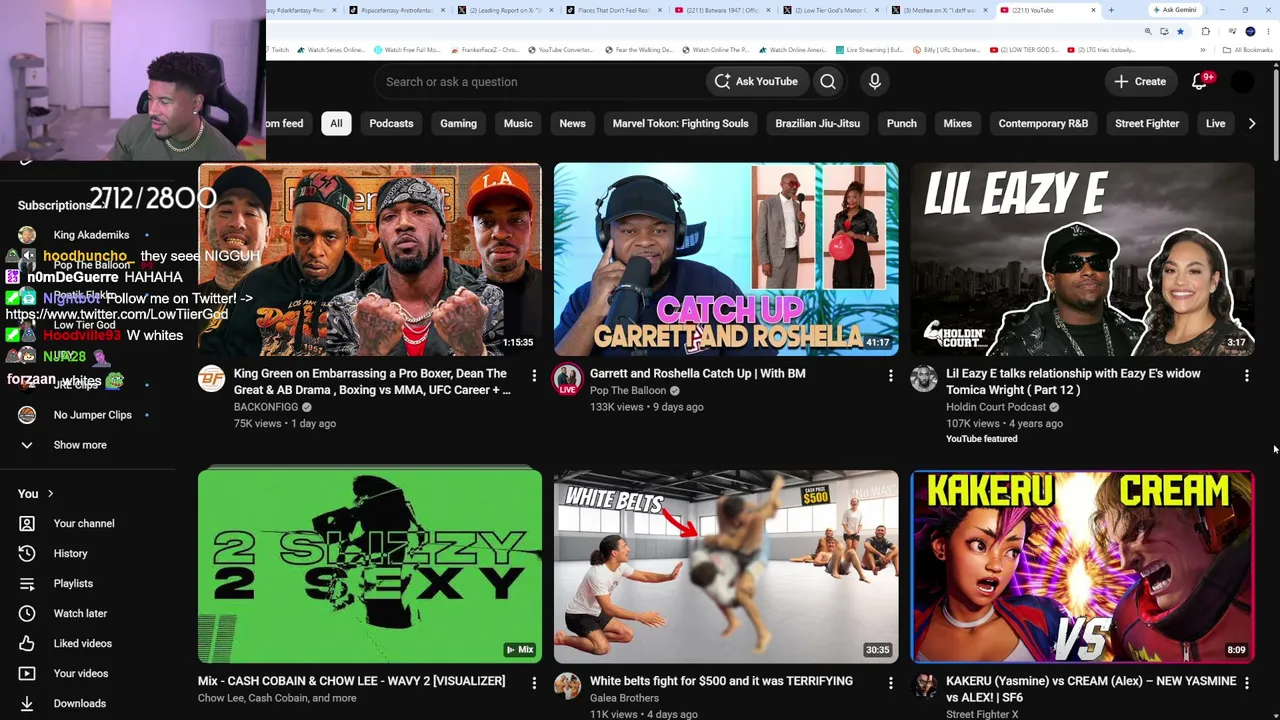Screen dimensions: 1280x720
Task: Open the Lil Eazy E video thumbnail
Action: [x=1082, y=259]
